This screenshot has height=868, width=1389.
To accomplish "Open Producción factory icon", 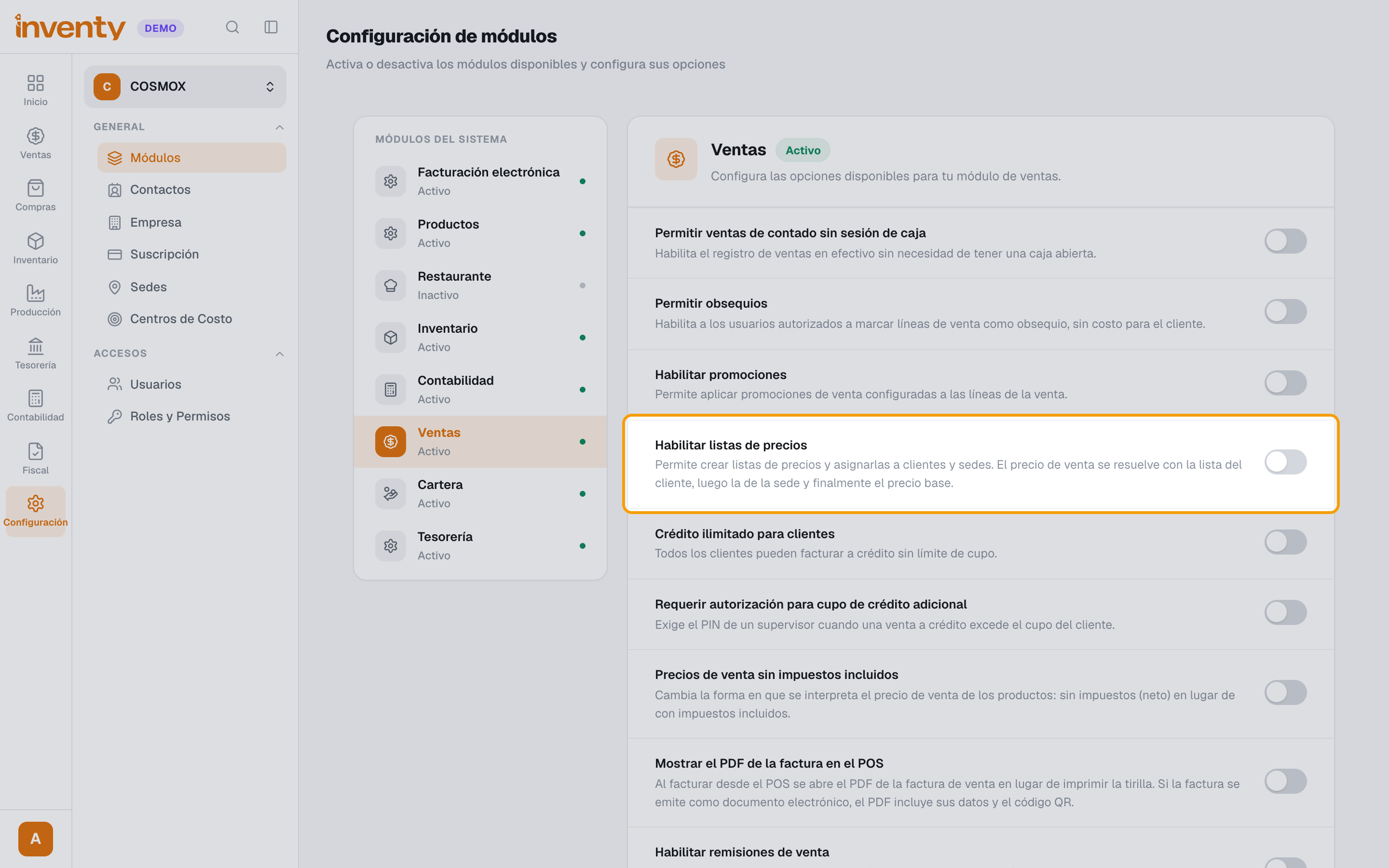I will pos(36,300).
